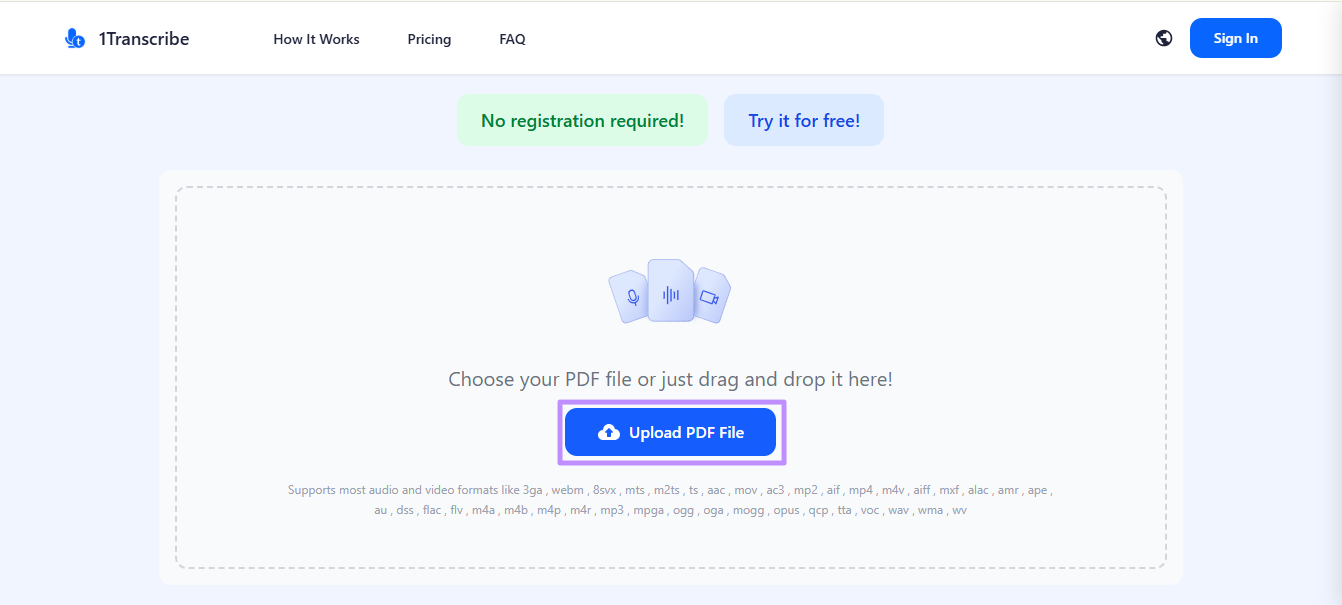Click the Try it for free badge
The image size is (1342, 605).
click(803, 119)
